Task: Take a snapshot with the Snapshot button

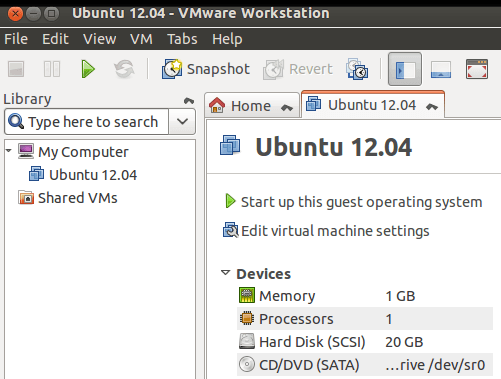Action: tap(206, 69)
